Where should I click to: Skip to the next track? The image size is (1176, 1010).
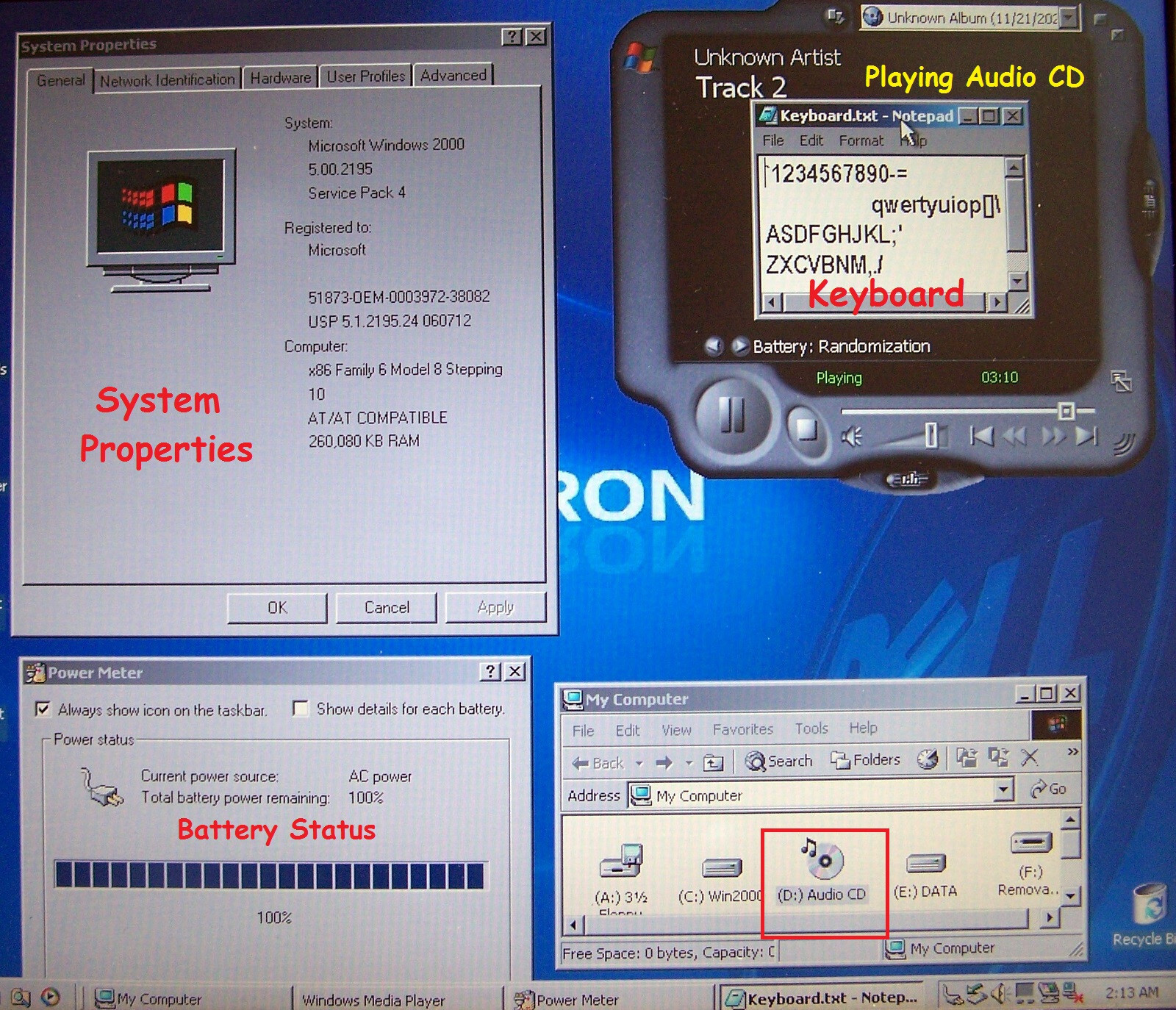tap(1086, 436)
